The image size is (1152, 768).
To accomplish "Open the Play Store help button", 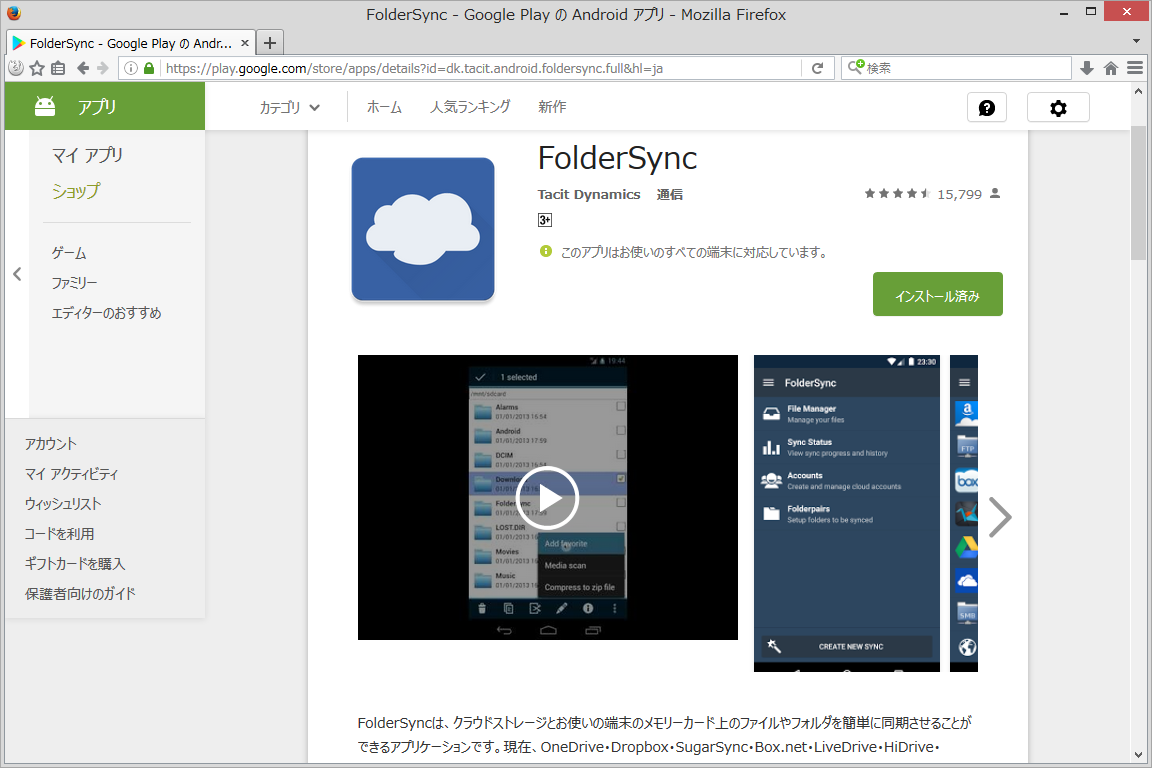I will [x=987, y=108].
